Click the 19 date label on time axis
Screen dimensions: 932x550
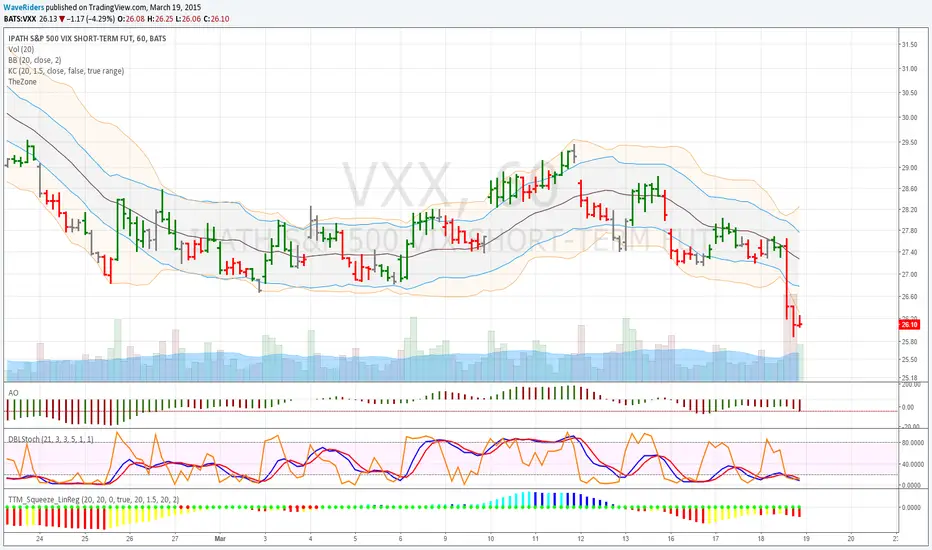point(806,539)
